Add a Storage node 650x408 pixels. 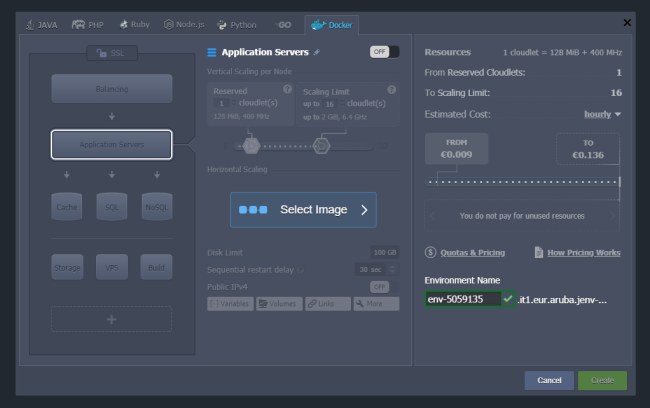(67, 267)
